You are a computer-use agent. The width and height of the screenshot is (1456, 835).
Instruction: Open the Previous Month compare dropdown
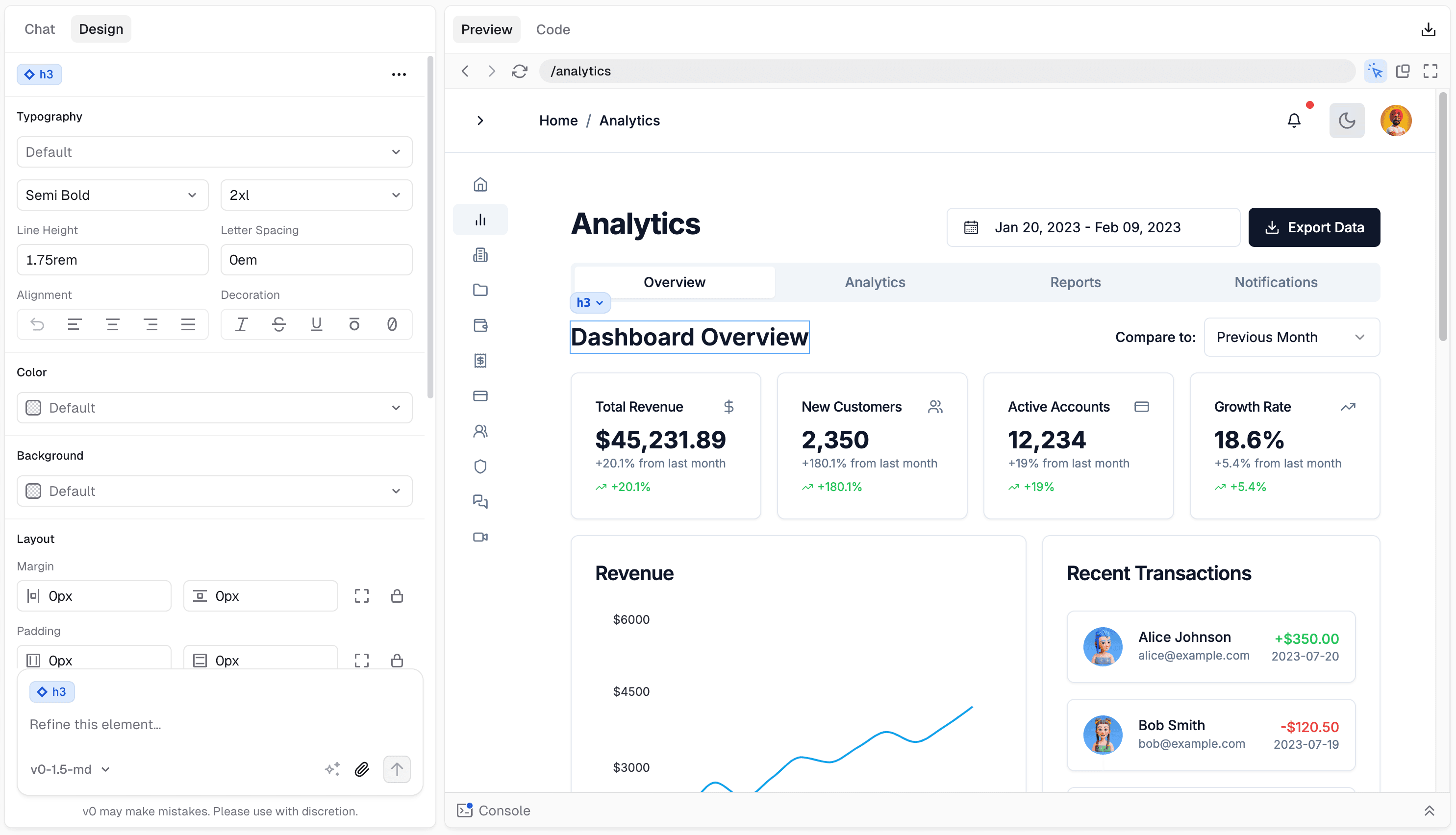pyautogui.click(x=1291, y=337)
